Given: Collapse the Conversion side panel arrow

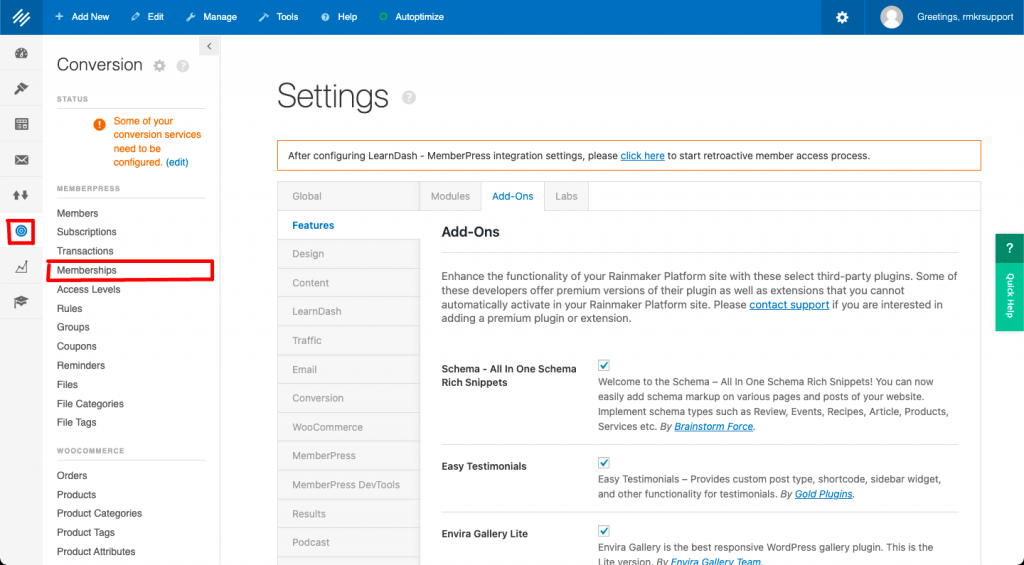Looking at the screenshot, I should tap(208, 46).
